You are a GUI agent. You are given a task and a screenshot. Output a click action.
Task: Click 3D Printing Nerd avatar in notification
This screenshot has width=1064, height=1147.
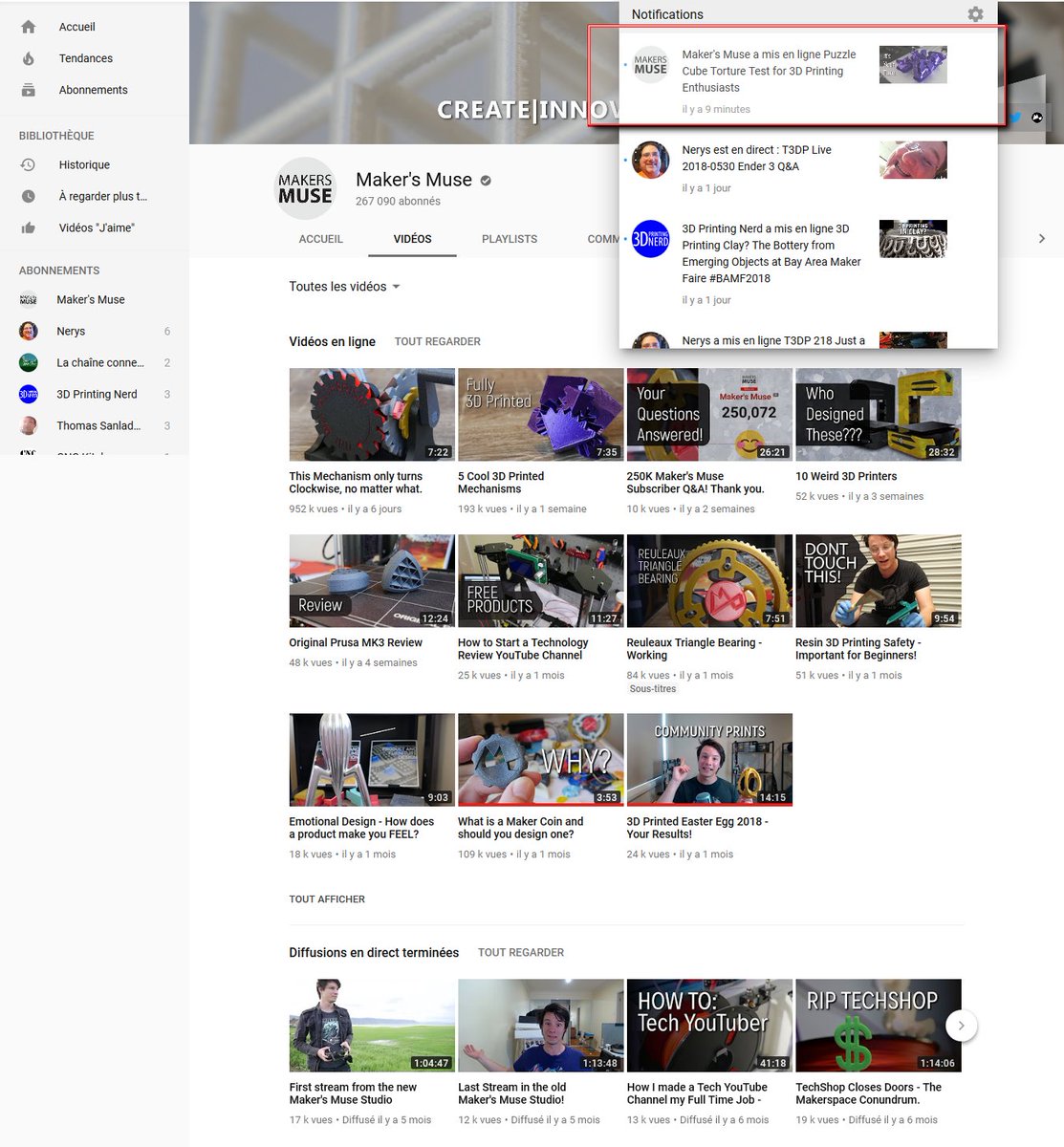pyautogui.click(x=651, y=239)
